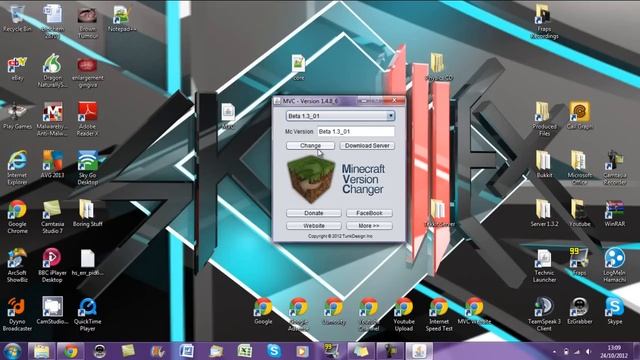Image resolution: width=640 pixels, height=360 pixels.
Task: Click the Minecraft grass block logo
Action: point(311,180)
